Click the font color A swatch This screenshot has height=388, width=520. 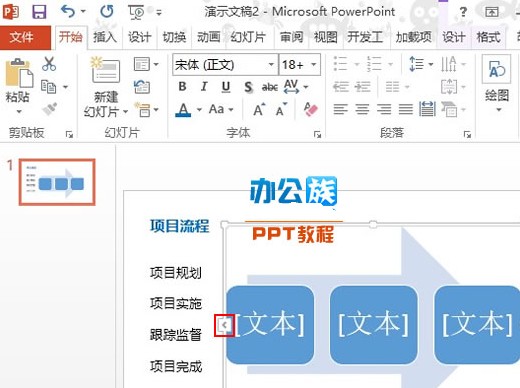pos(183,109)
